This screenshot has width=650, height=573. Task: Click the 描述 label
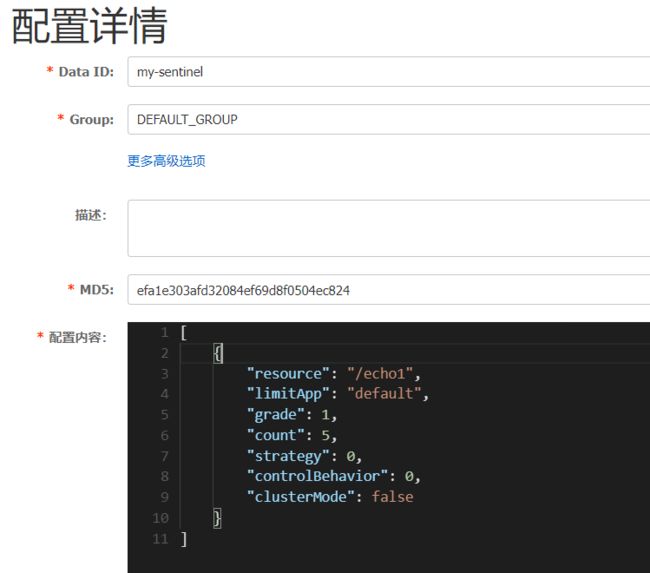(x=91, y=215)
